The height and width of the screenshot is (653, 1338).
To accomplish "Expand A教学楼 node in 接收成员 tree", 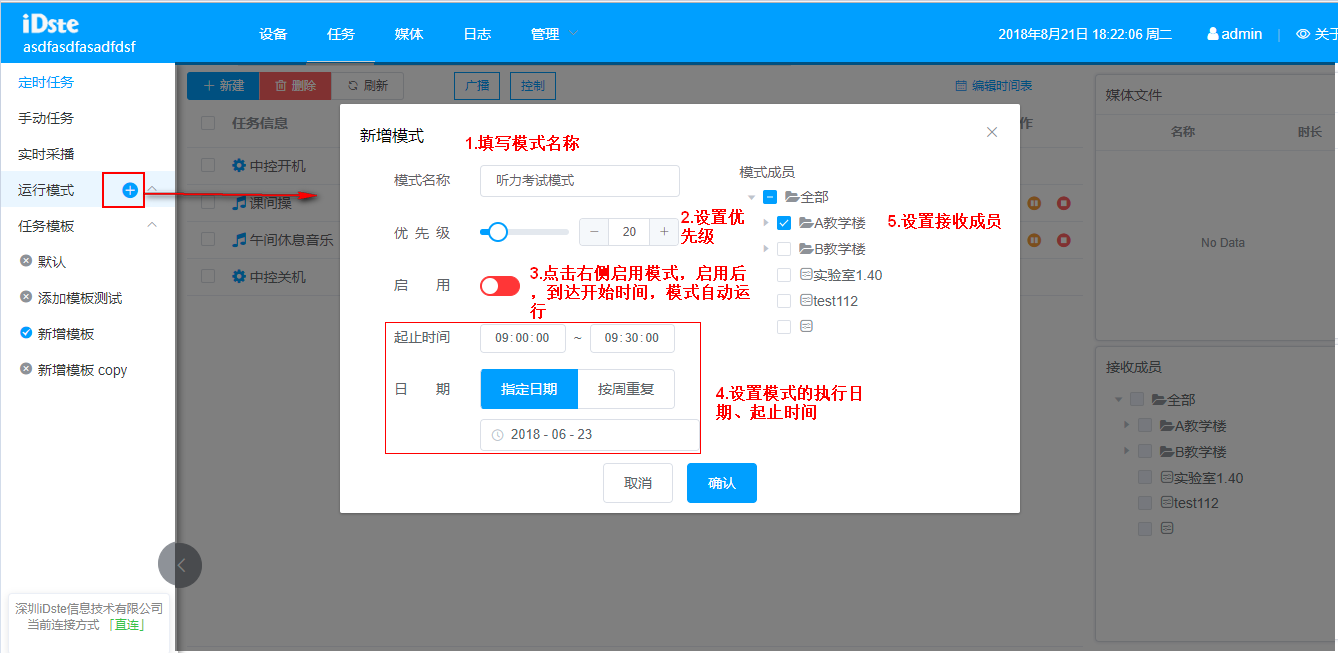I will (x=1128, y=426).
